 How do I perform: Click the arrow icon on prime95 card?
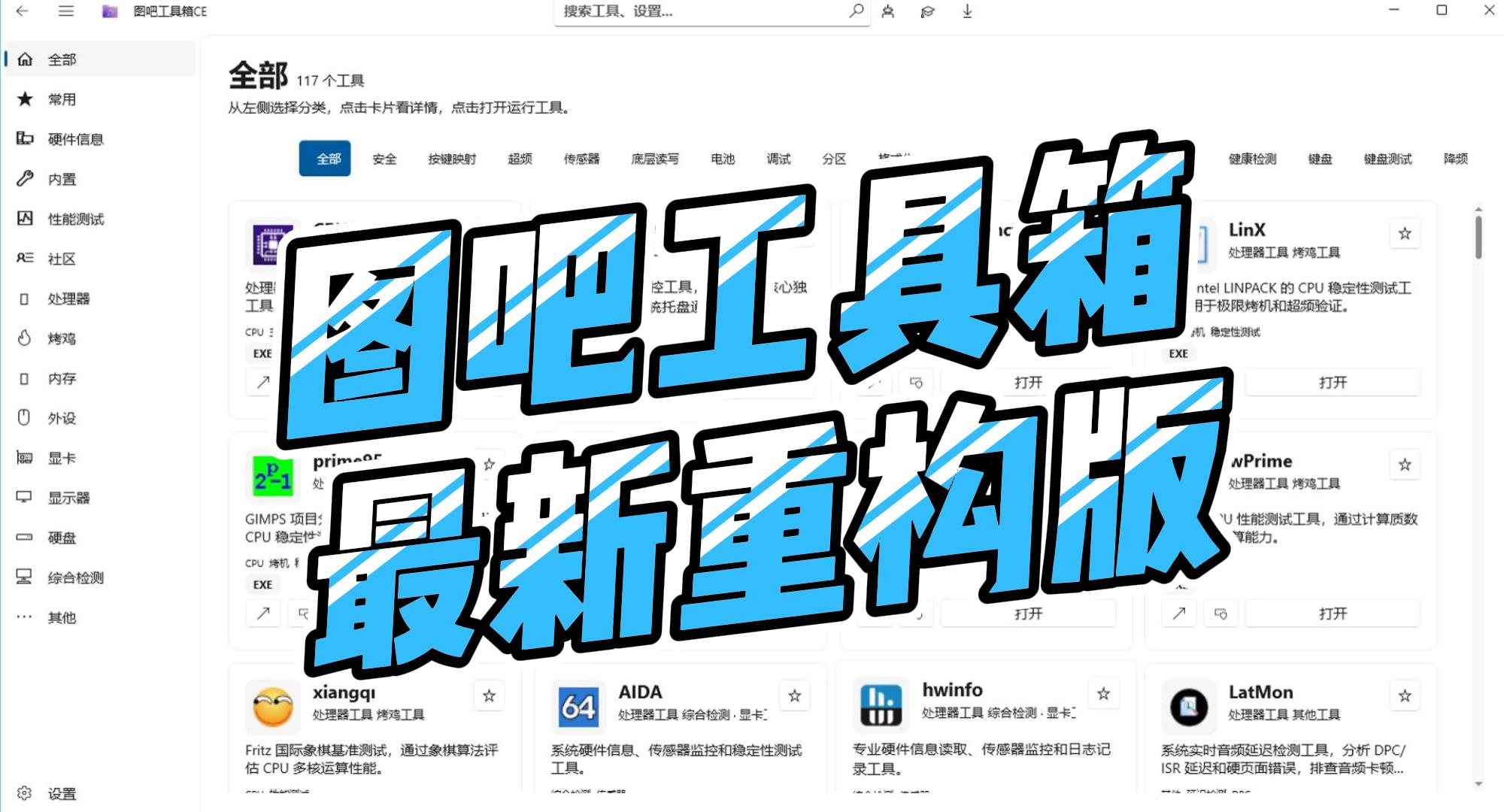click(262, 614)
